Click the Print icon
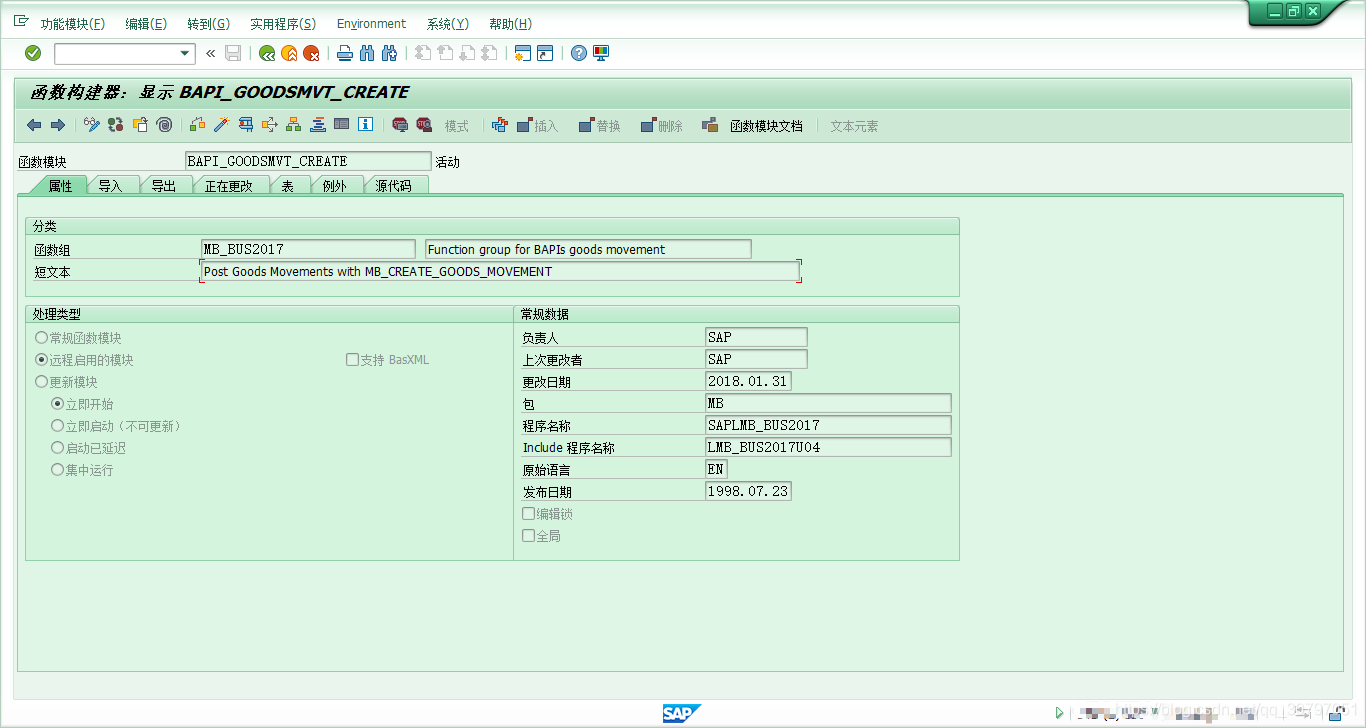 pyautogui.click(x=345, y=53)
